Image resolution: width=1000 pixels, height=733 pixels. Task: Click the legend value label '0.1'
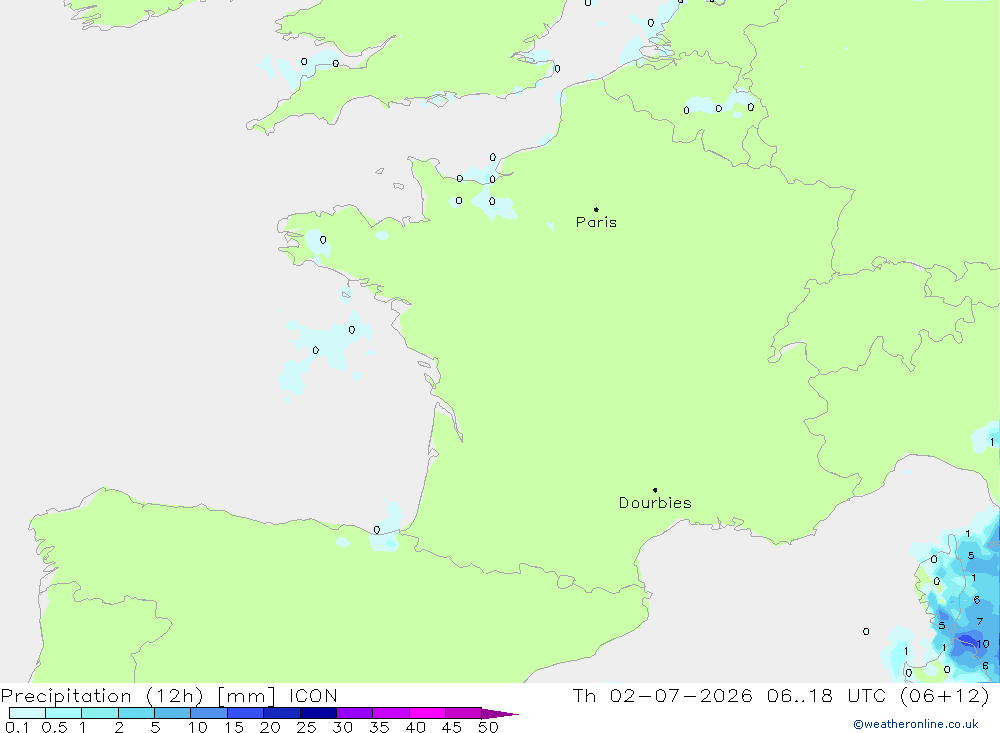point(17,727)
